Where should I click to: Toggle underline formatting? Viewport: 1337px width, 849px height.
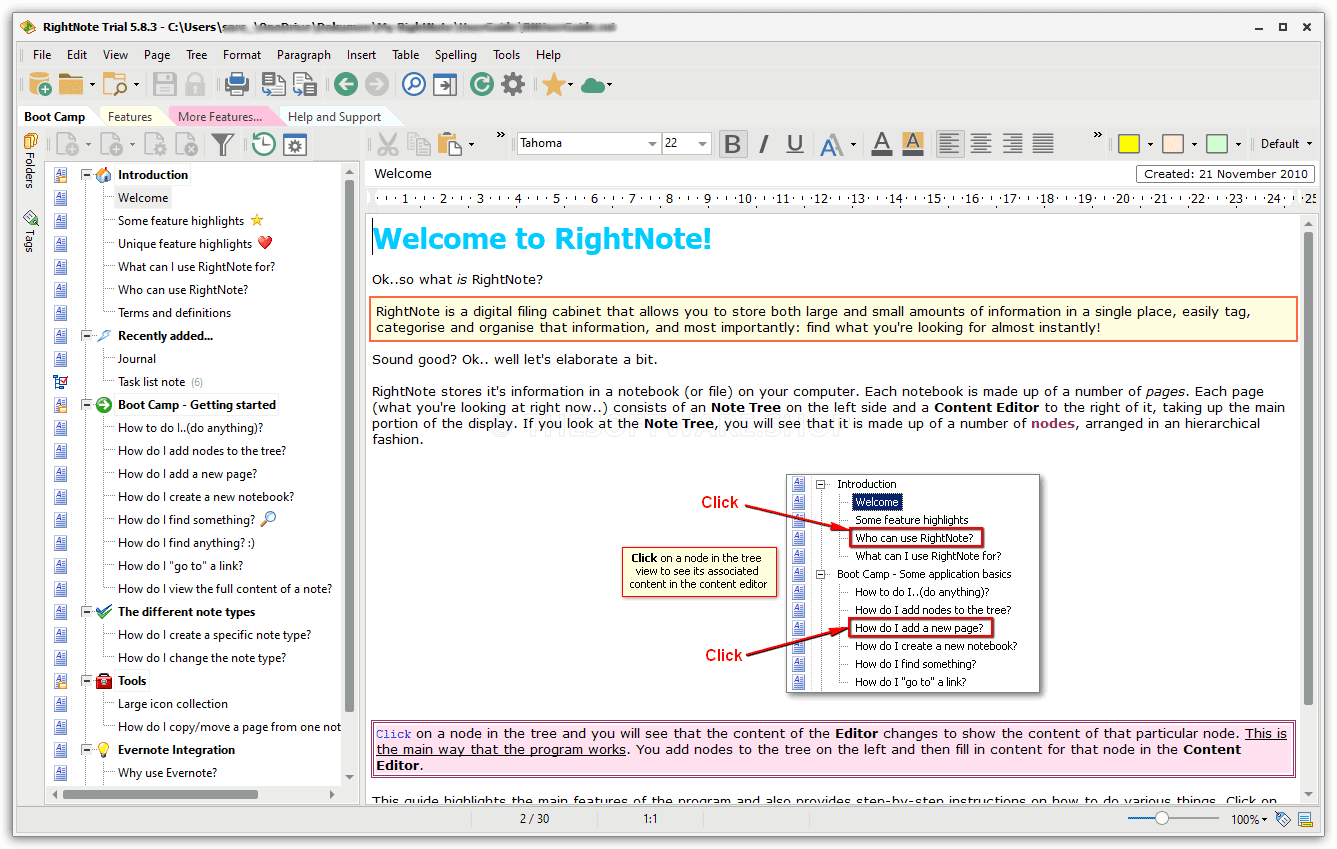[795, 144]
